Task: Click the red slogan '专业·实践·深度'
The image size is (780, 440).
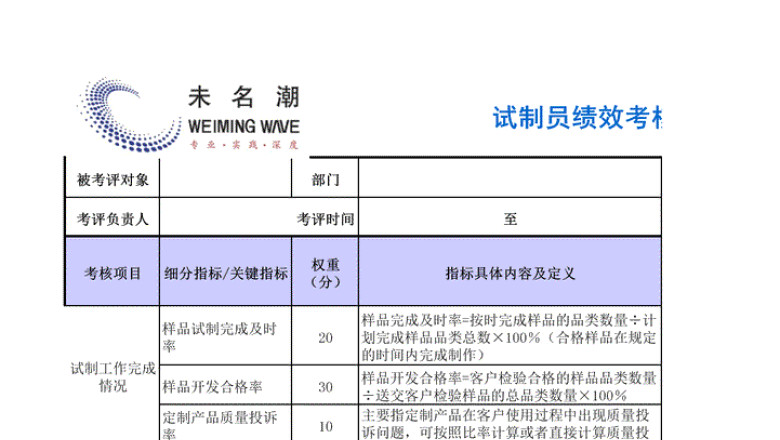Action: [244, 145]
